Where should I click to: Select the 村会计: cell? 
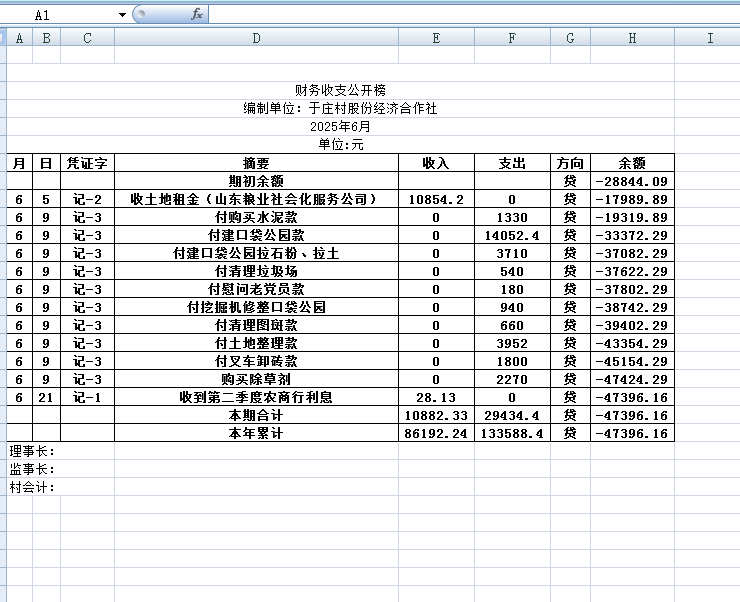point(32,487)
